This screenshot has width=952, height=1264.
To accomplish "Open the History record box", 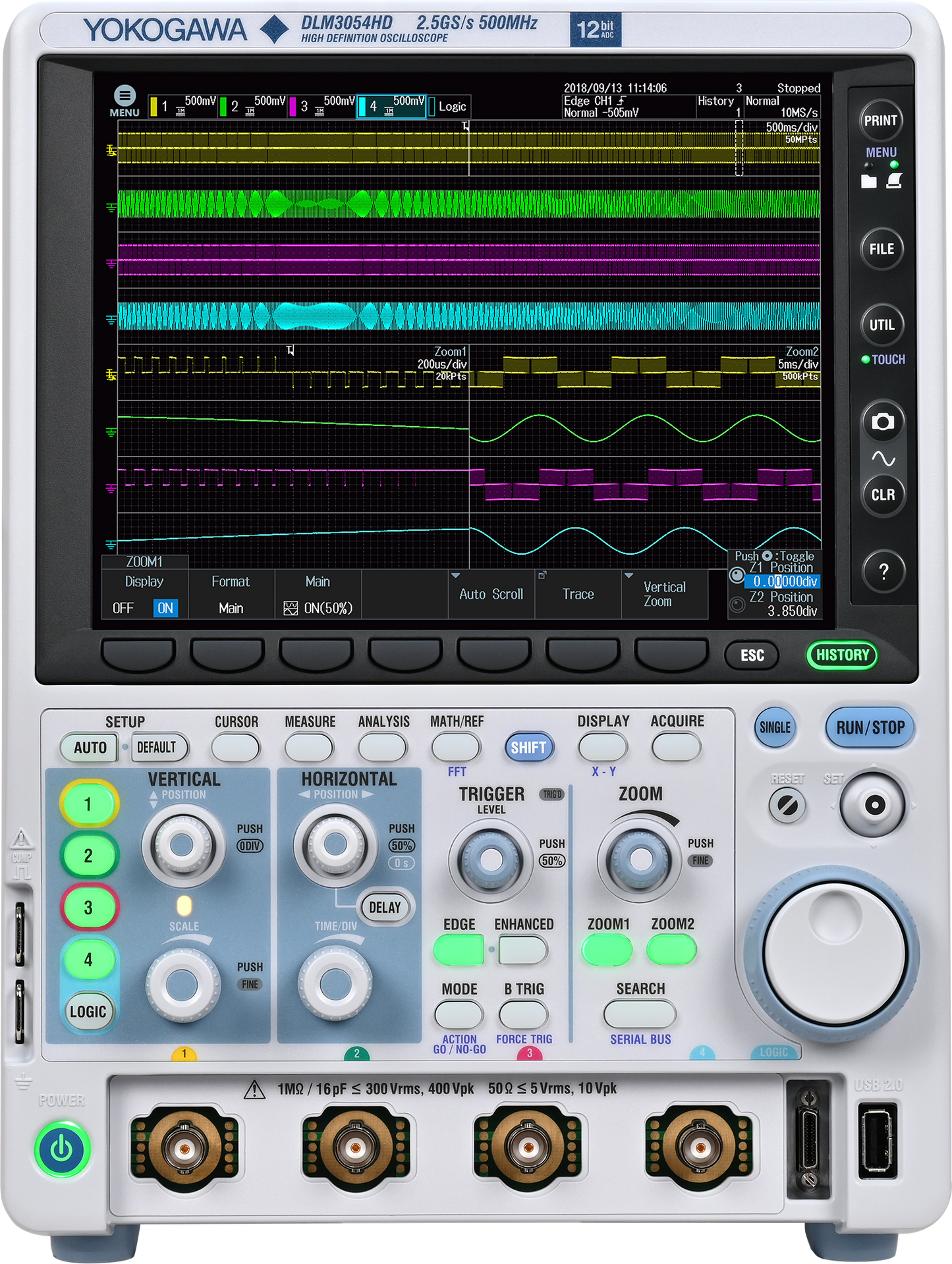I will click(720, 107).
